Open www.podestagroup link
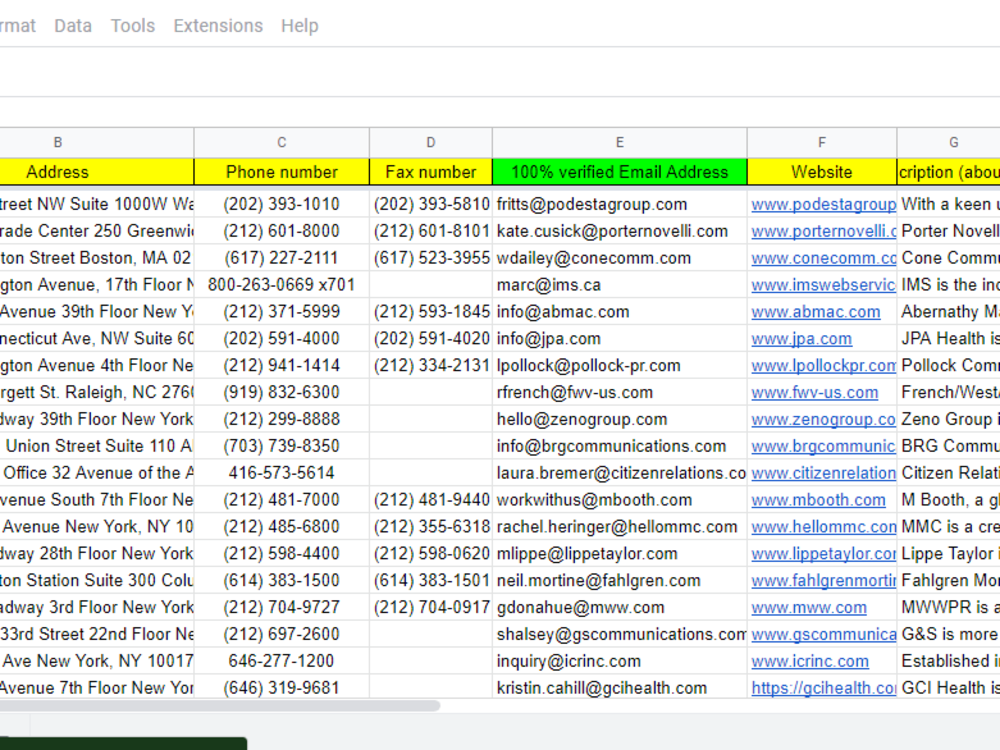Image resolution: width=1000 pixels, height=750 pixels. point(823,204)
